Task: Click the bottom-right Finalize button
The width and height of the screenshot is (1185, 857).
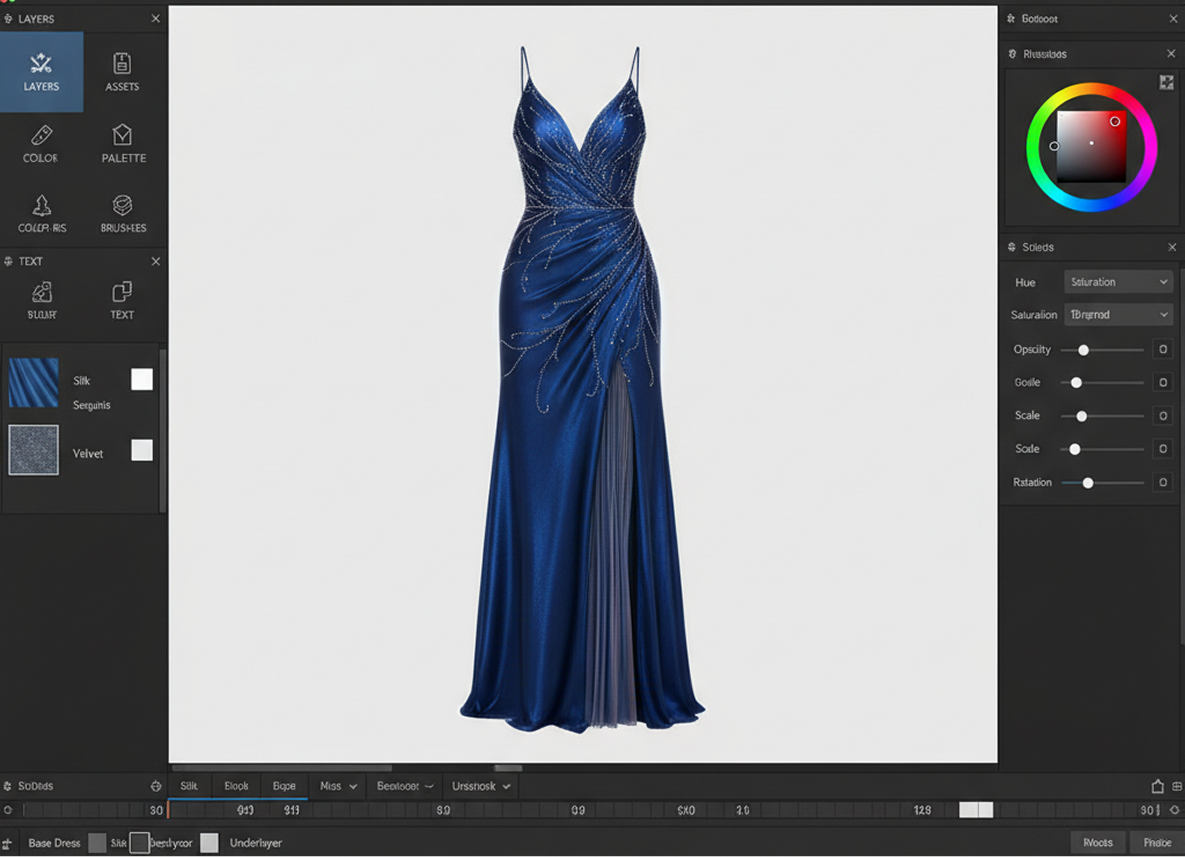Action: (x=1157, y=843)
